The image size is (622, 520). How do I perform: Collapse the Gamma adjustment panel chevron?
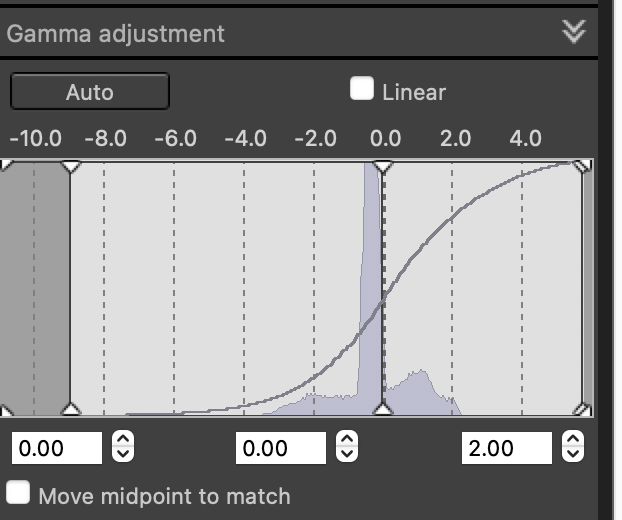(573, 32)
